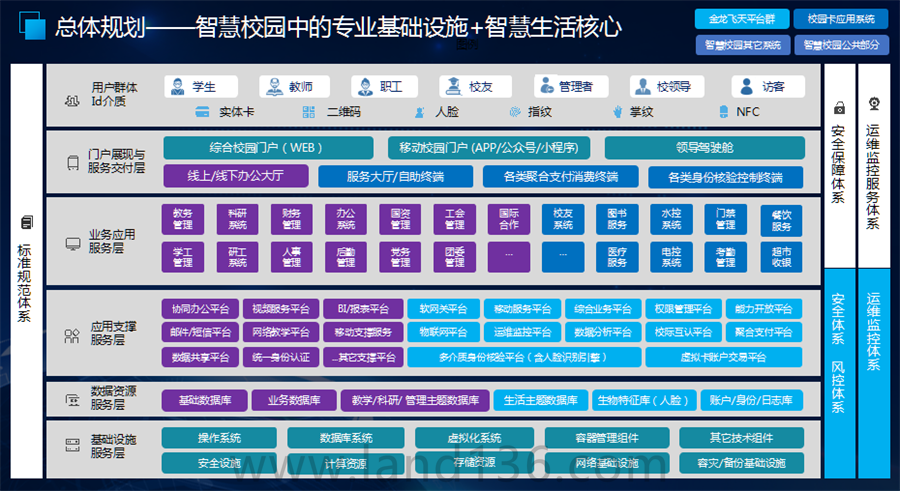
Task: Click the teacher (教师) user icon
Action: [273, 87]
